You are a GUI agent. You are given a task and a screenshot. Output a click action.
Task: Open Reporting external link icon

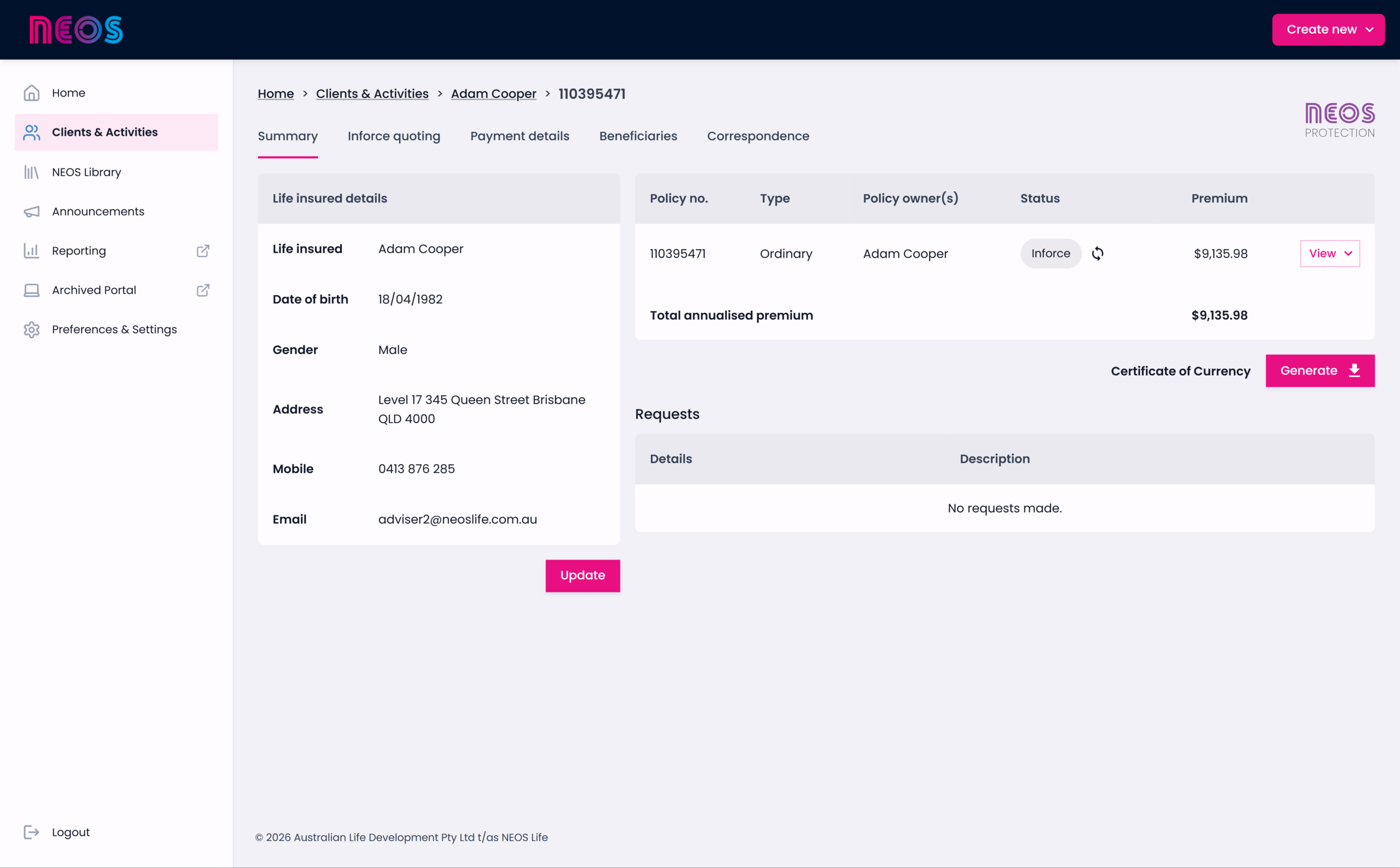(203, 251)
